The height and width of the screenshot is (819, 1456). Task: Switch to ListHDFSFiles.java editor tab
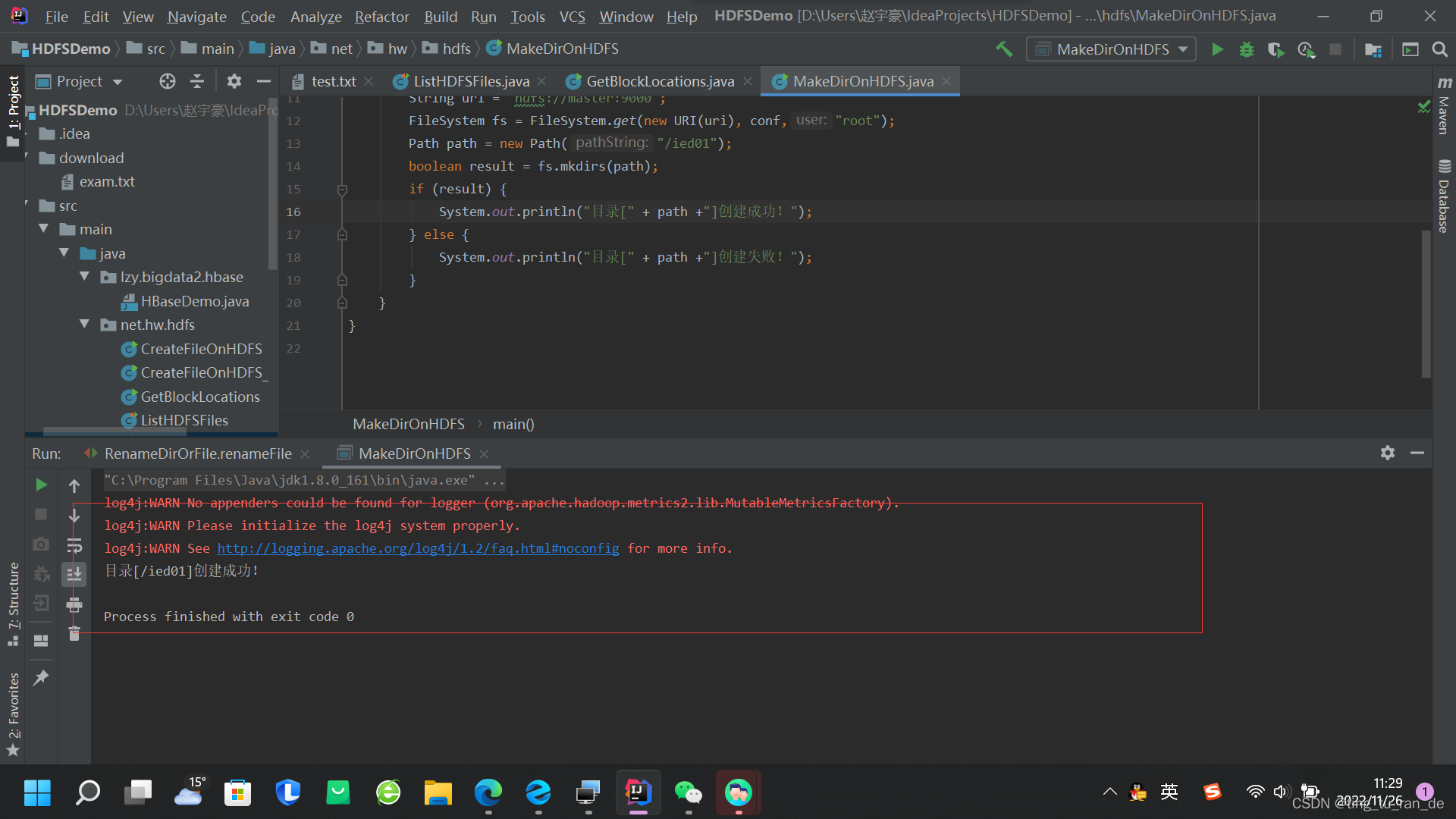coord(470,81)
